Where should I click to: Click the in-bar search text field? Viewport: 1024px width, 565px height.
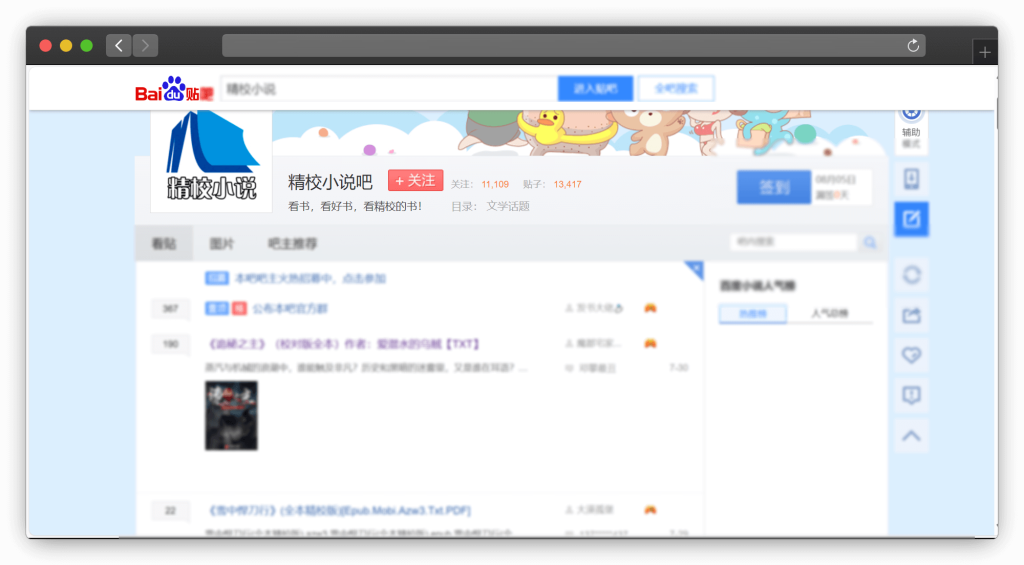793,242
